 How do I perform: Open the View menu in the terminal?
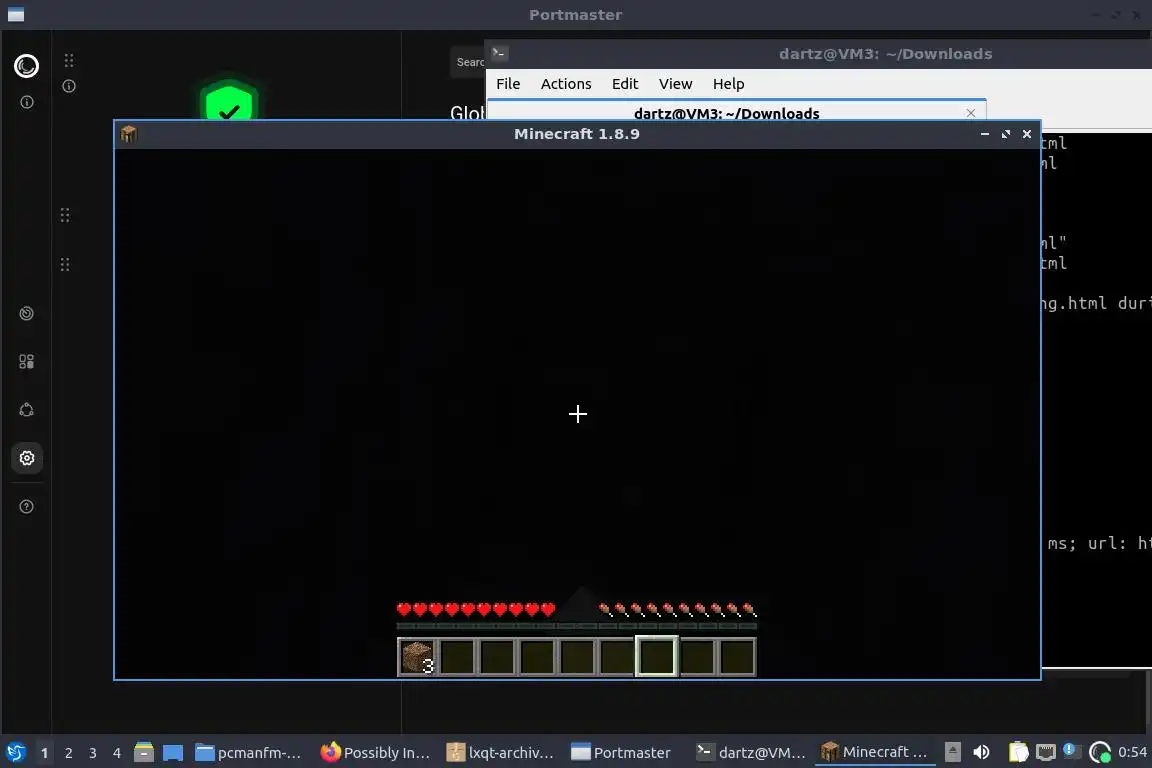[675, 84]
